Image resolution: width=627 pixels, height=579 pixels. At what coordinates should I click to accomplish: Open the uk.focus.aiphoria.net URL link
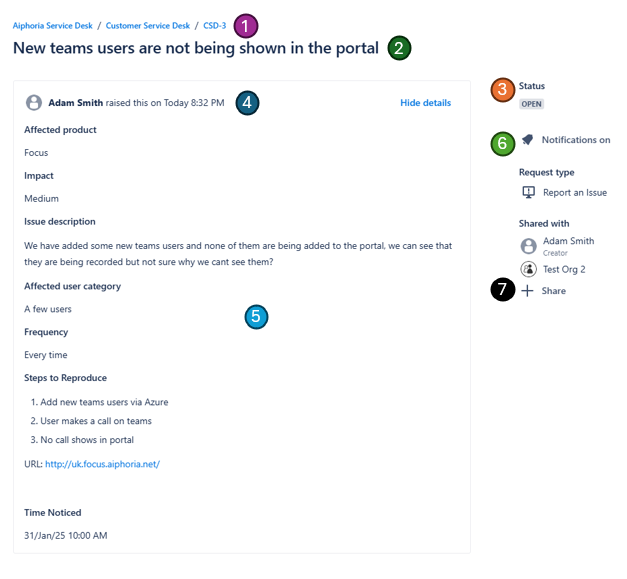tap(102, 464)
